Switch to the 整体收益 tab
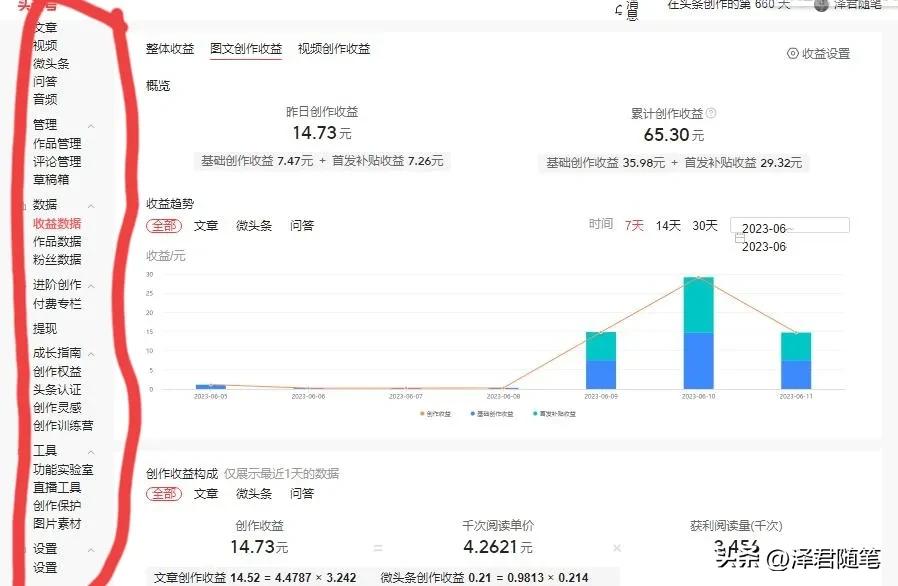The width and height of the screenshot is (898, 586). coord(170,47)
